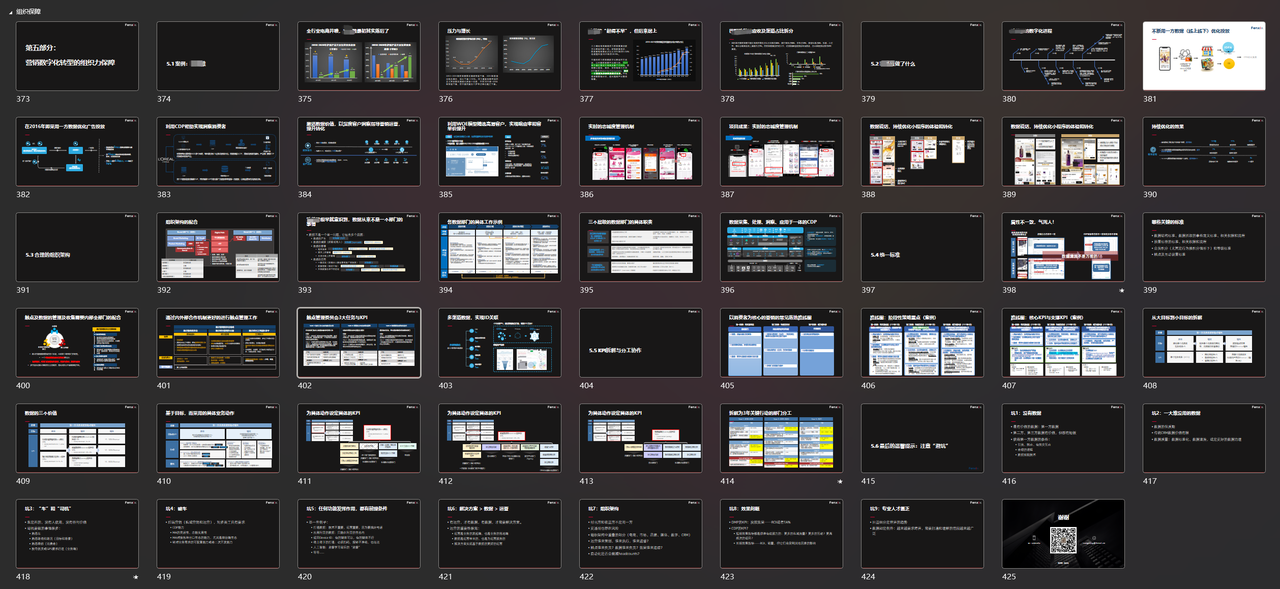
Task: Select slide 392 titled 组织架构的配合
Action: coord(218,247)
